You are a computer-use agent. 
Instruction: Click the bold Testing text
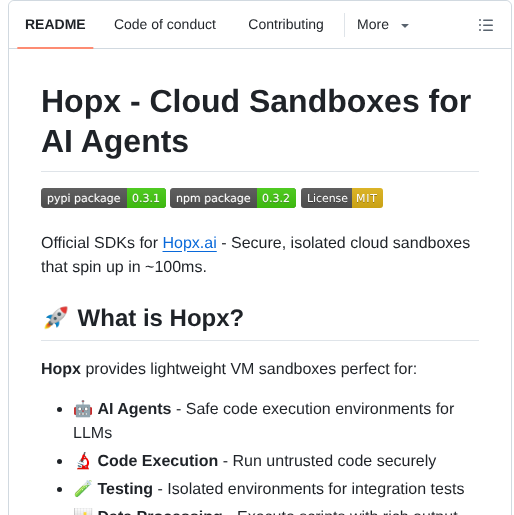point(125,489)
